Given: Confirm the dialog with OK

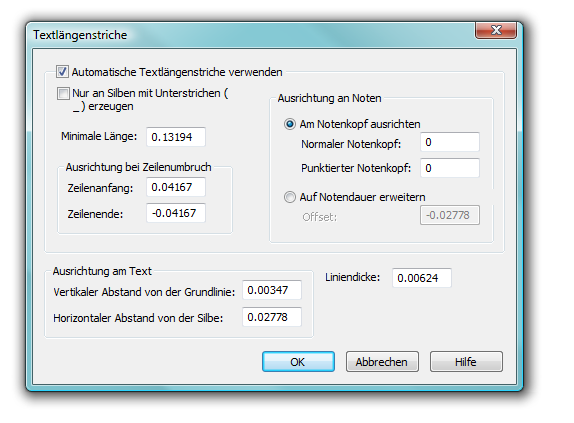Looking at the screenshot, I should click(x=298, y=362).
